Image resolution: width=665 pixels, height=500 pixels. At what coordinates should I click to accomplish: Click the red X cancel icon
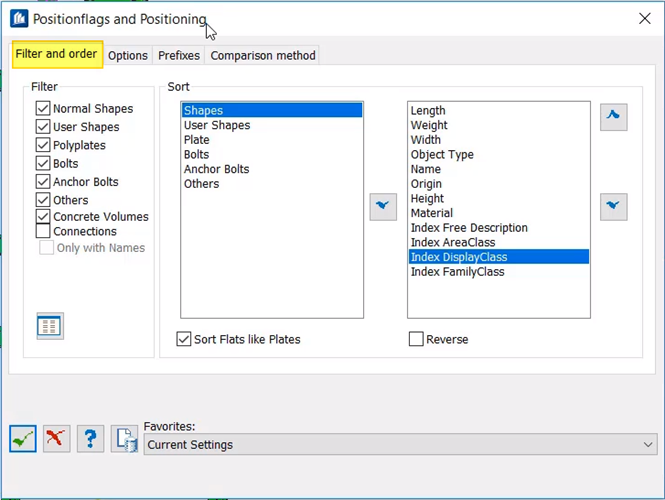(x=57, y=438)
